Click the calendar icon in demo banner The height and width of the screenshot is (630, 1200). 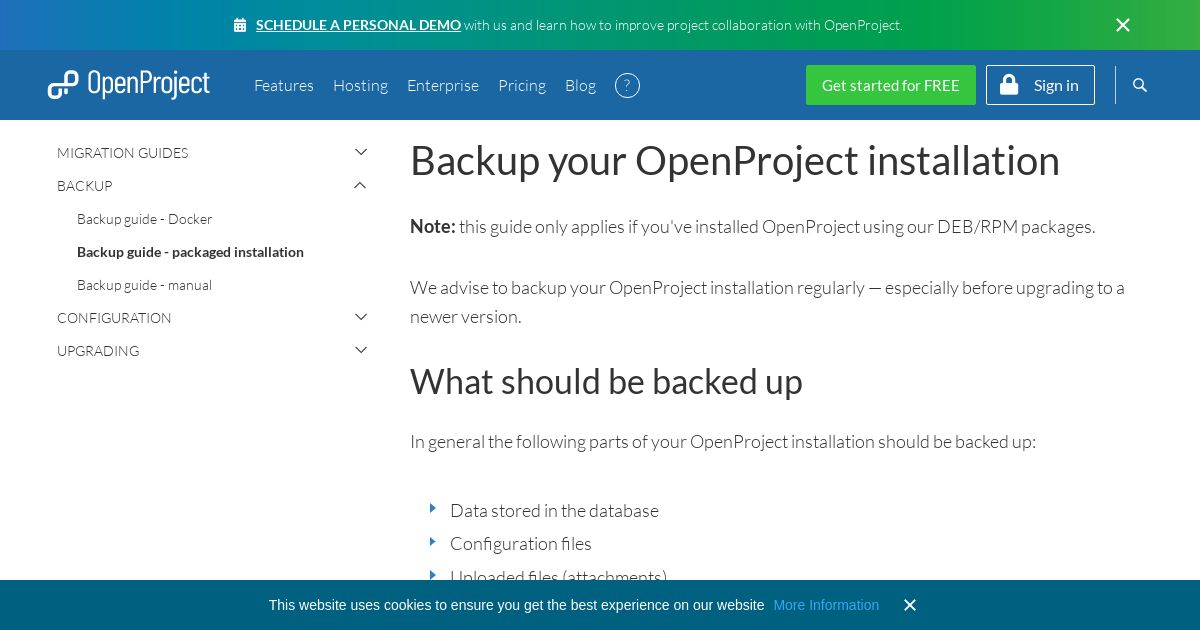(x=240, y=25)
